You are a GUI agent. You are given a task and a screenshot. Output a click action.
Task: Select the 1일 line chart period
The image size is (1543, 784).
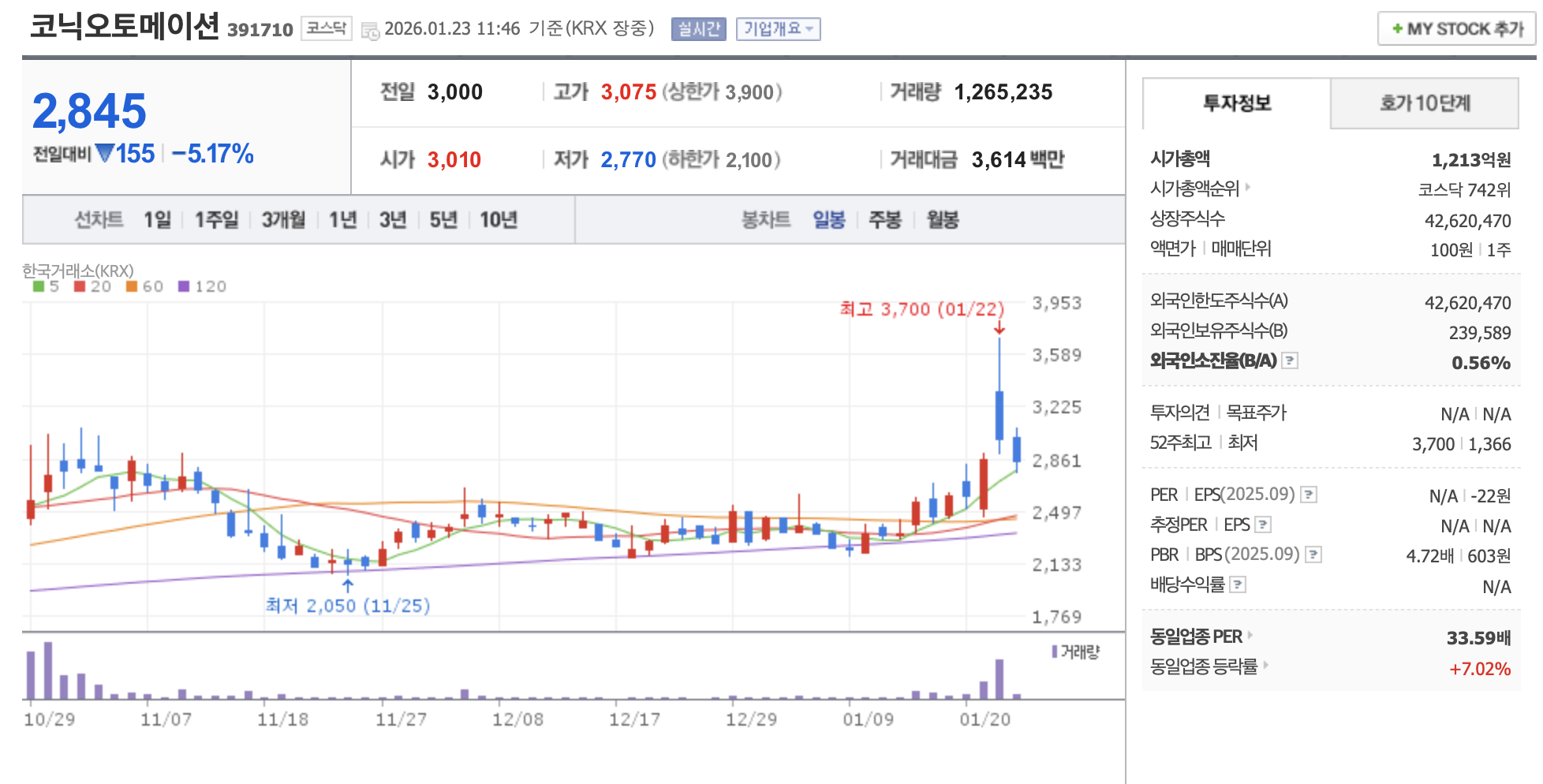point(157,220)
